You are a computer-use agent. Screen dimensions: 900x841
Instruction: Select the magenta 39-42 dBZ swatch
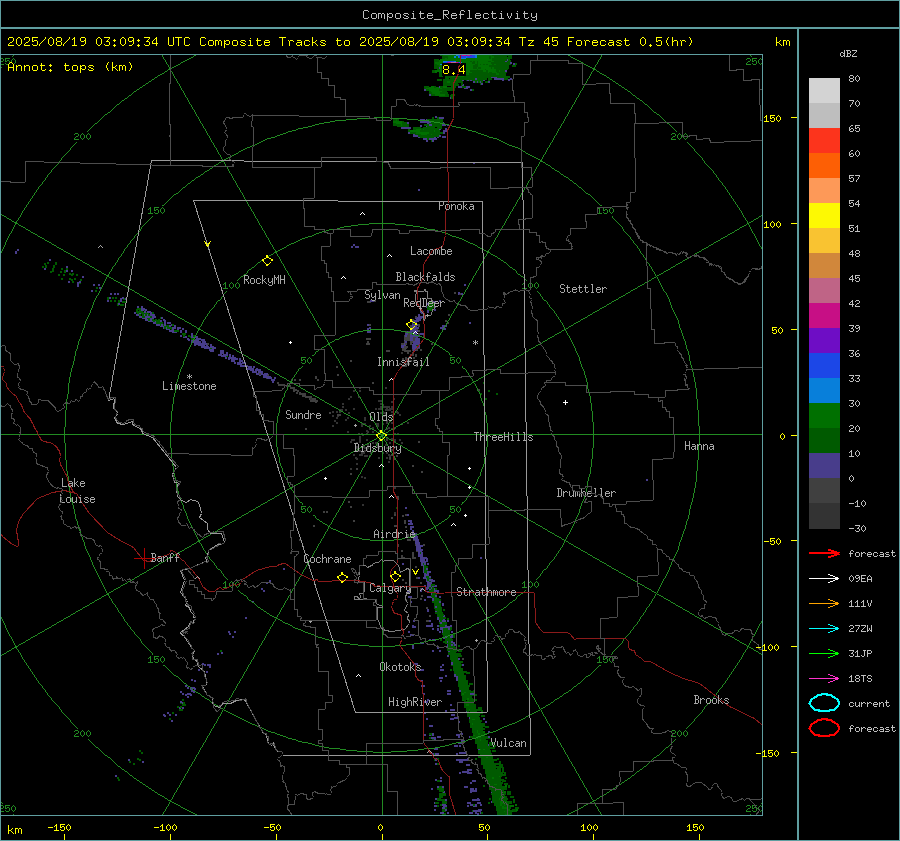coord(824,316)
